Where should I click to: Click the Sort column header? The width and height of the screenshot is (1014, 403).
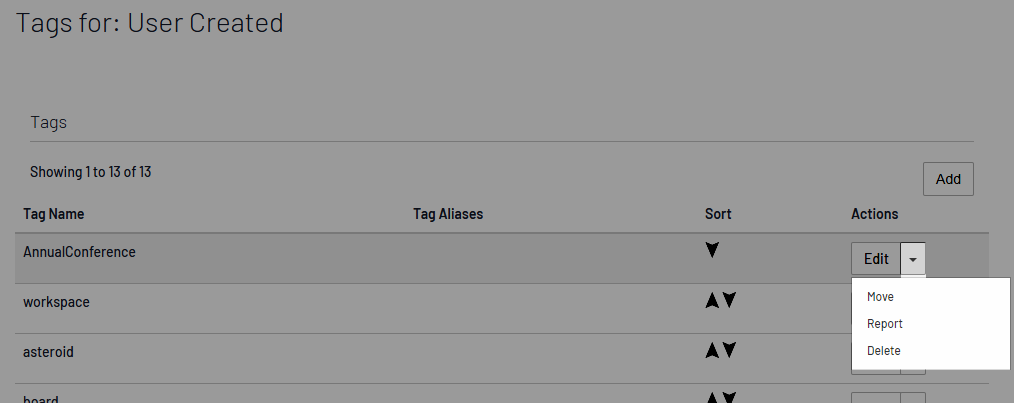pos(718,214)
